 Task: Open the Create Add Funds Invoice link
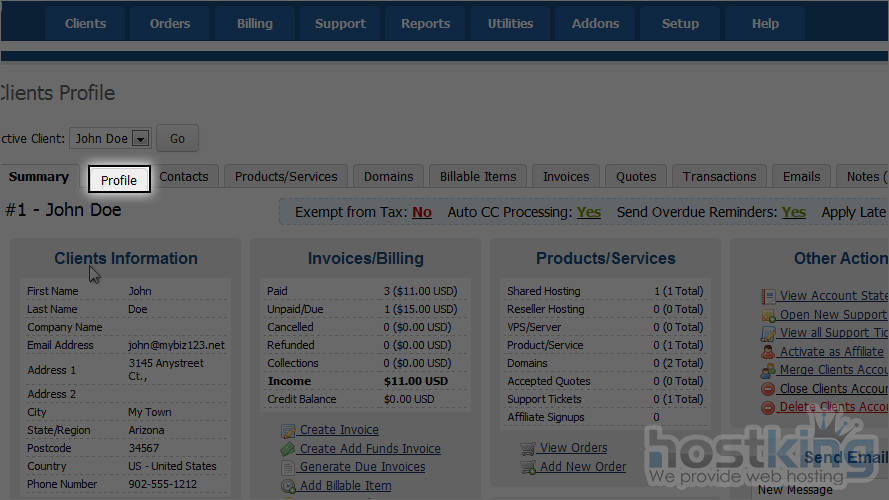click(370, 449)
